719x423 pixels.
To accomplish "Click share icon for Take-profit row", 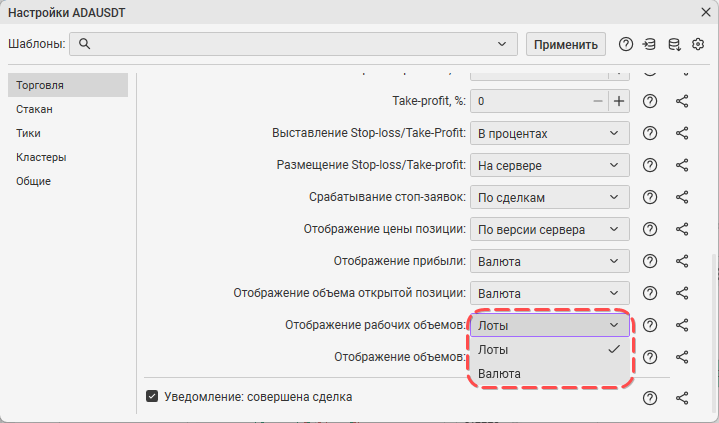I will (682, 101).
